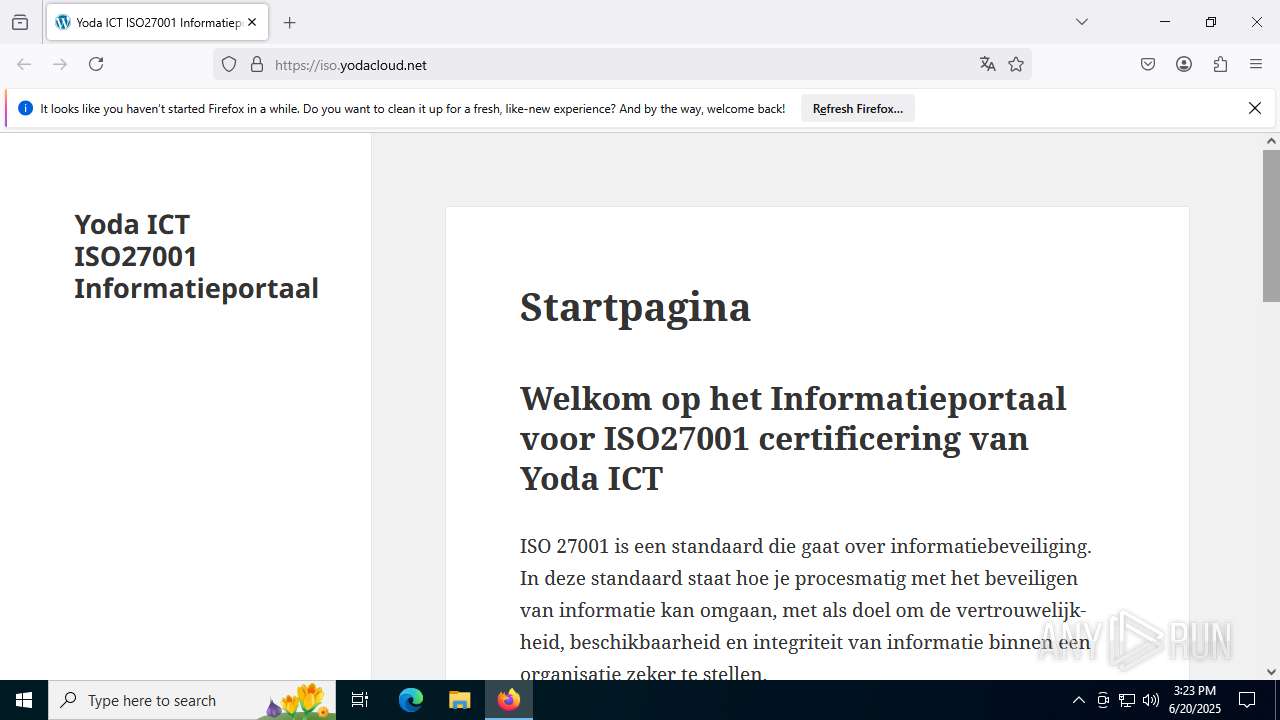Launch Microsoft Edge from taskbar
Image resolution: width=1280 pixels, height=720 pixels.
pos(411,700)
